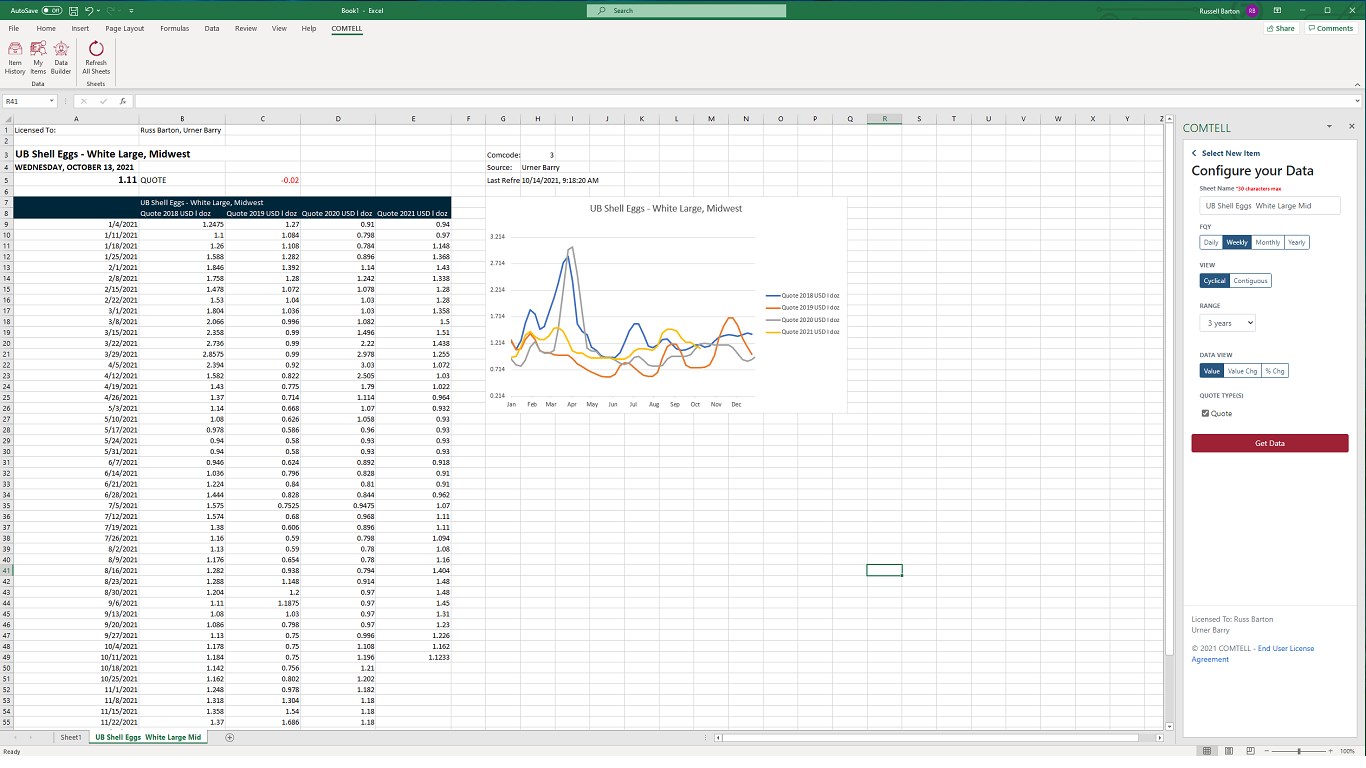
Task: Set frequency to Weekly
Action: pos(1237,242)
